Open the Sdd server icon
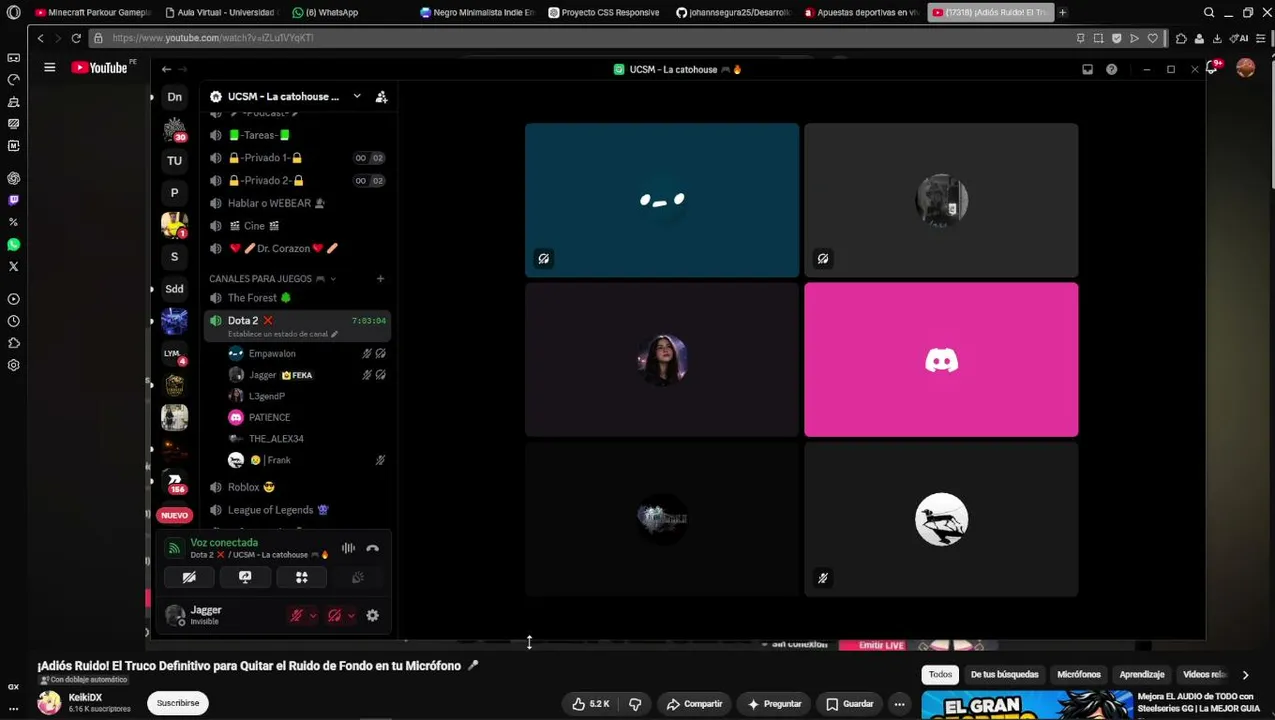Image resolution: width=1275 pixels, height=720 pixels. (x=174, y=289)
